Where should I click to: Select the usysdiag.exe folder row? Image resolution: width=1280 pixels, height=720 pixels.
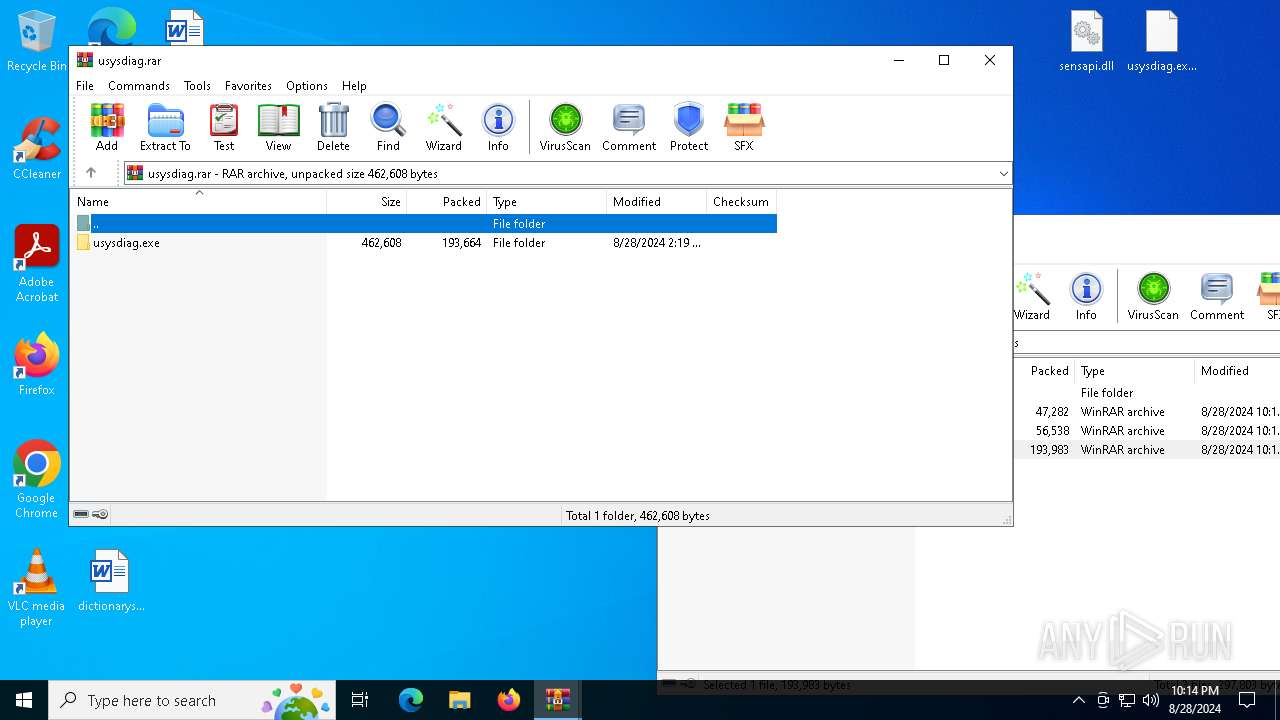coord(423,243)
